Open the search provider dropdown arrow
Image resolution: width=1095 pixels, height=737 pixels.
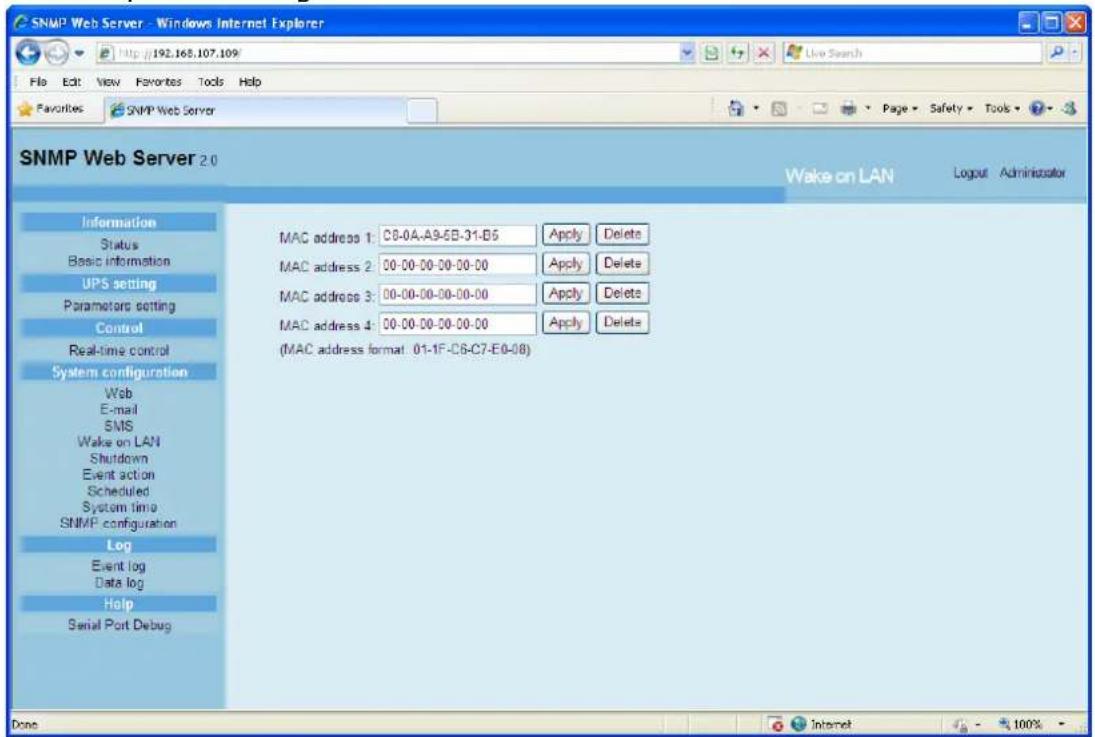[x=1075, y=53]
